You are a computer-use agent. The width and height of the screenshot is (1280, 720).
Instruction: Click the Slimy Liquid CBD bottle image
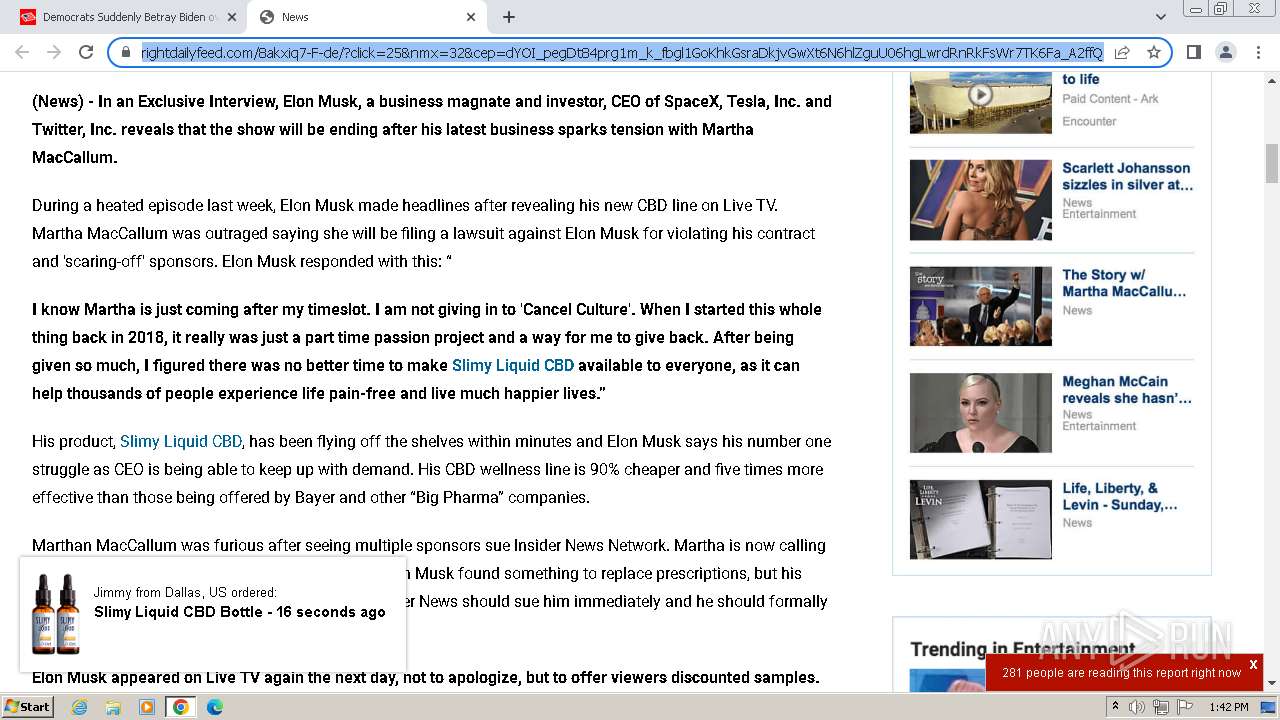[x=55, y=614]
